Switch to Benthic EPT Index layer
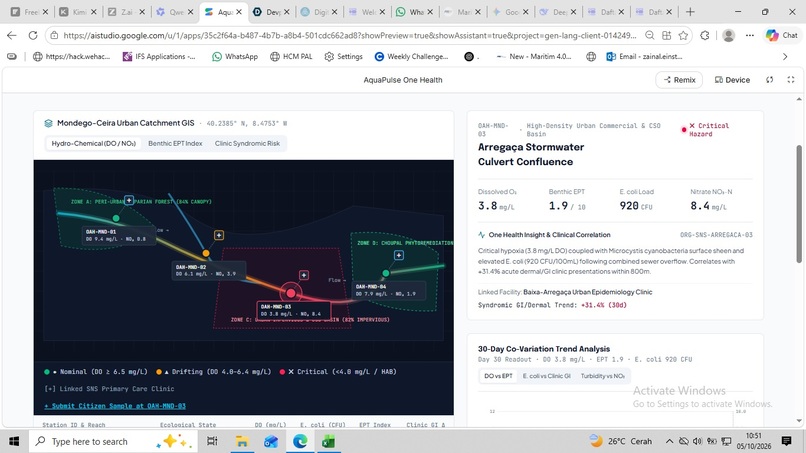The height and width of the screenshot is (453, 806). coord(175,143)
